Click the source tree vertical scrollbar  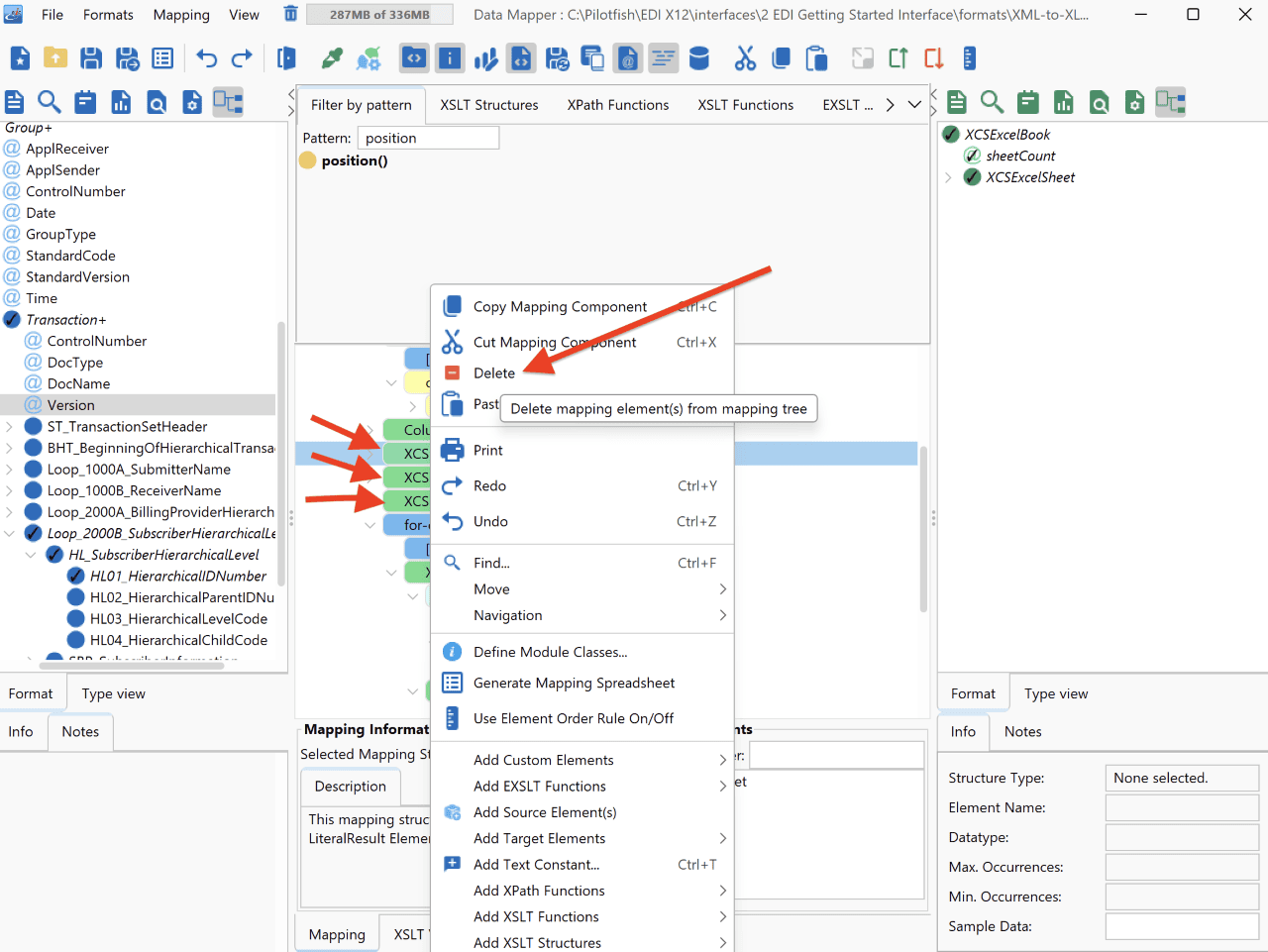click(x=281, y=454)
